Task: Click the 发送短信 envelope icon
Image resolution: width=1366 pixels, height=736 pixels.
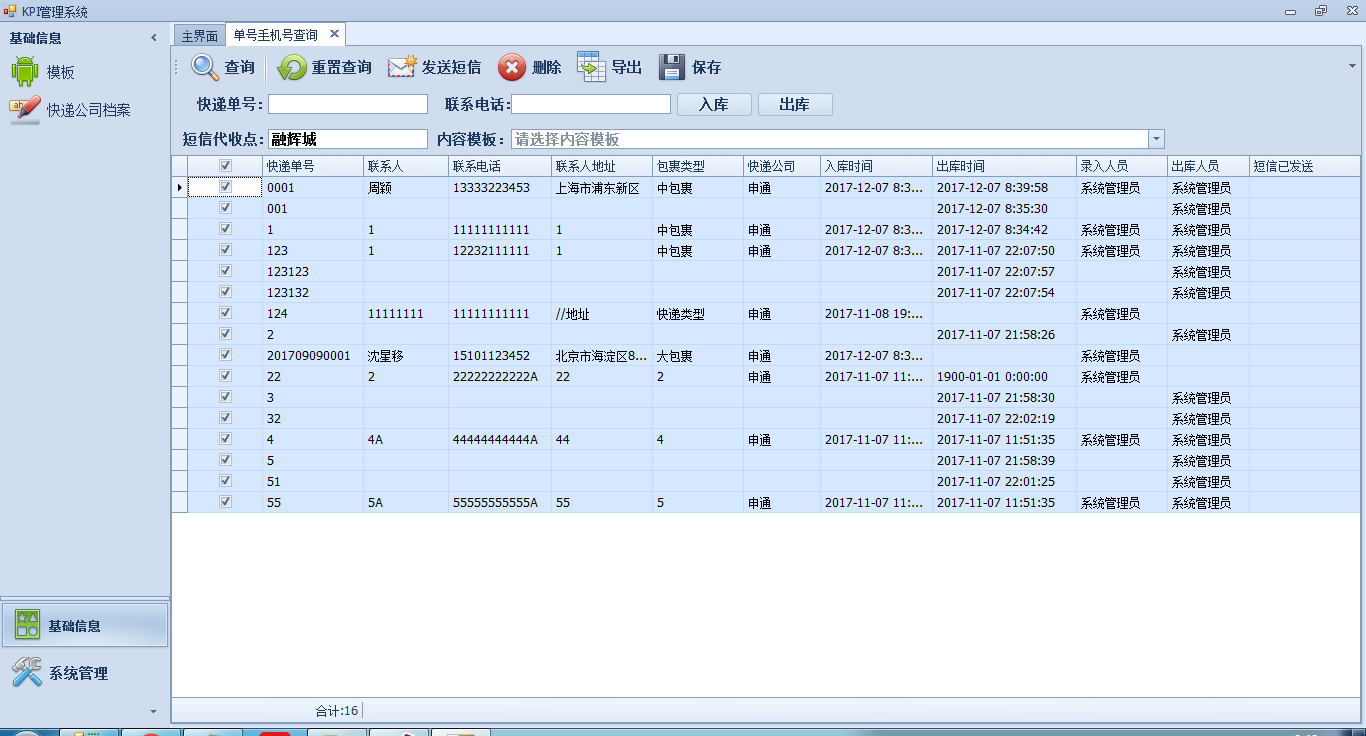Action: point(402,68)
